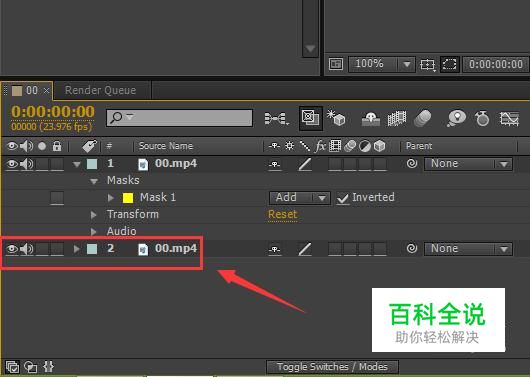
Task: Toggle Hide Shy Layers switch in toolbar
Action: pos(371,119)
